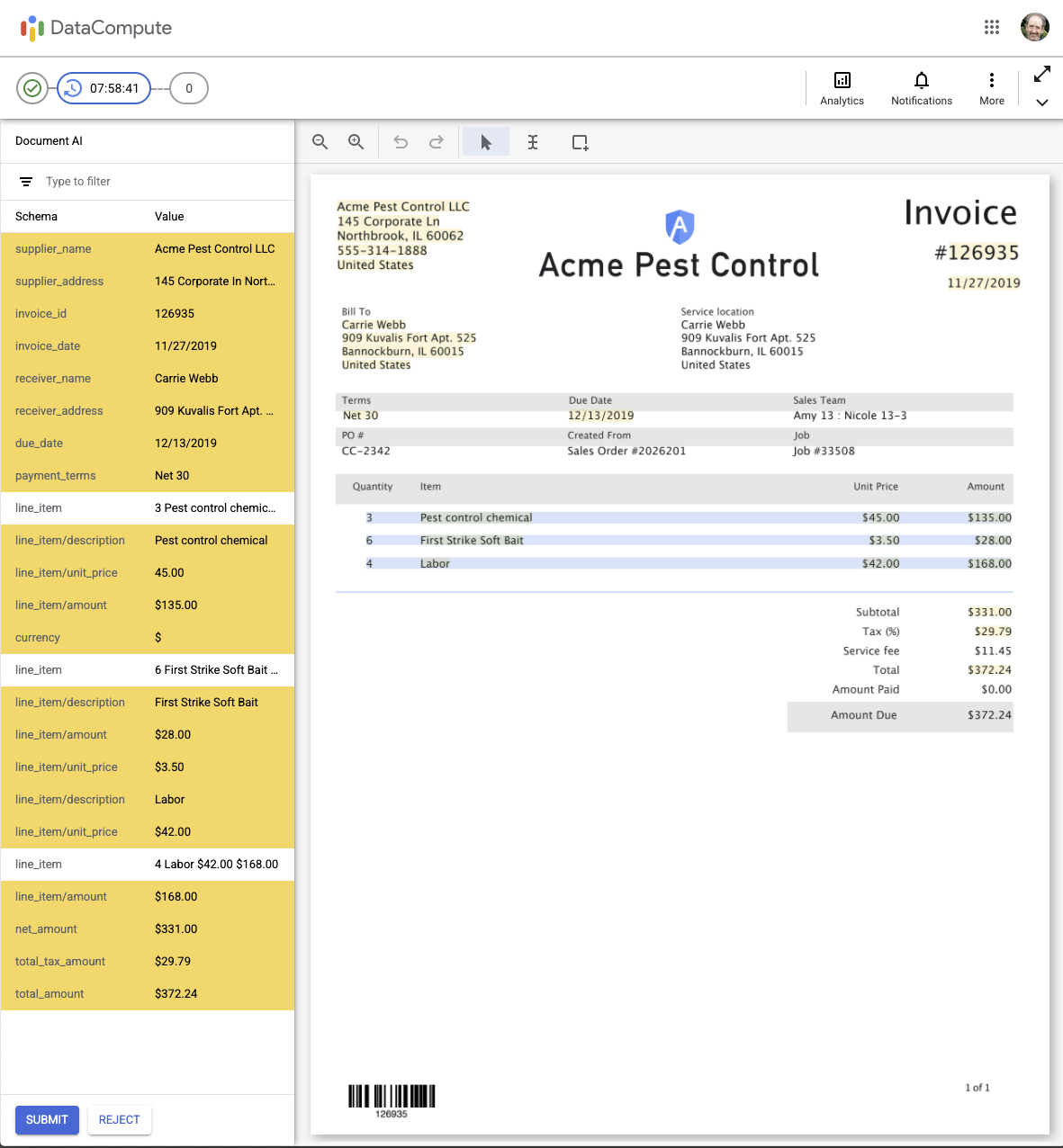Select the text selection tool

pyautogui.click(x=533, y=142)
